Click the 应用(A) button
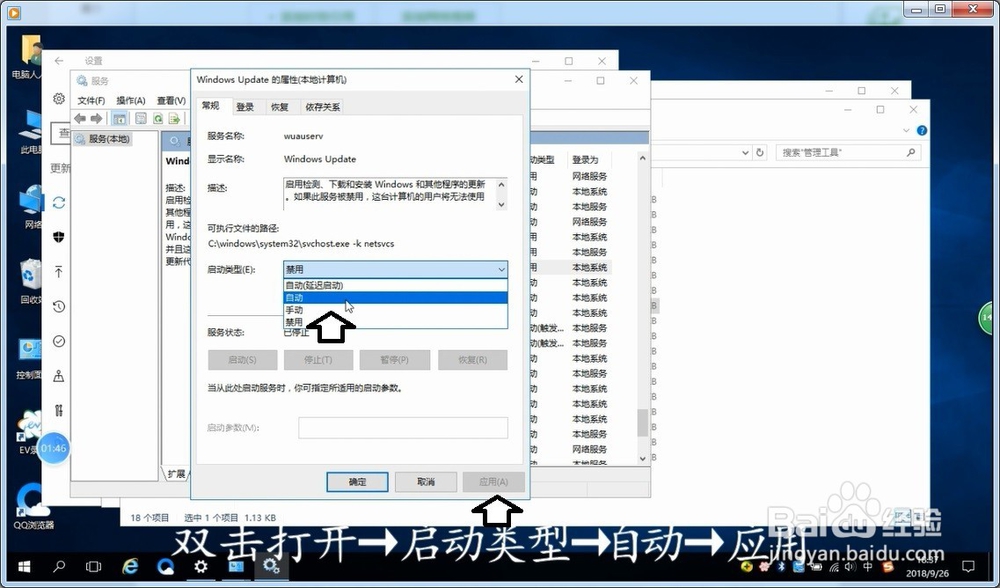 (x=494, y=481)
